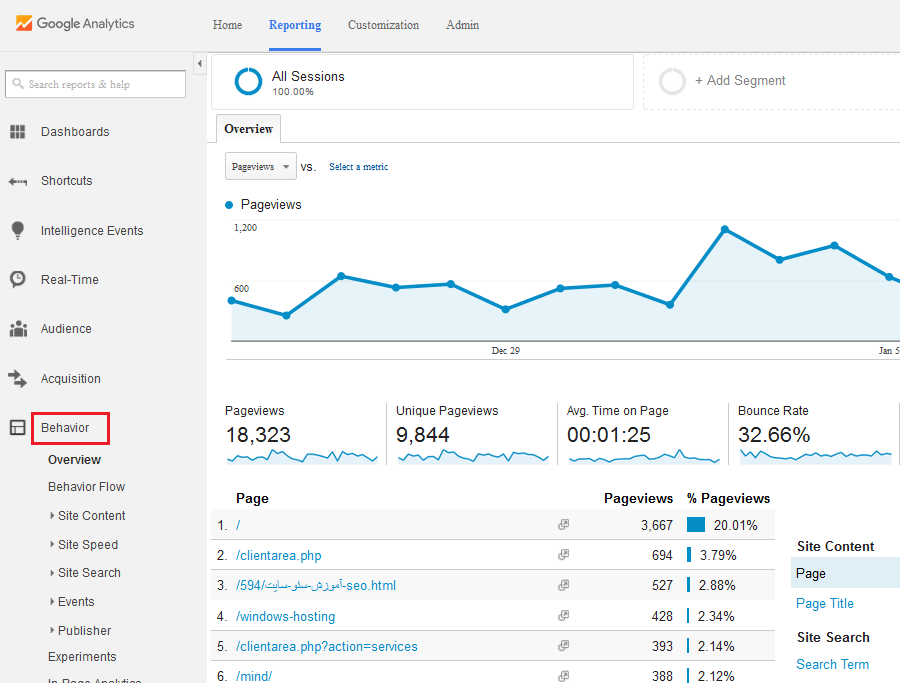Click the Audience people icon
This screenshot has width=900, height=683.
18,329
